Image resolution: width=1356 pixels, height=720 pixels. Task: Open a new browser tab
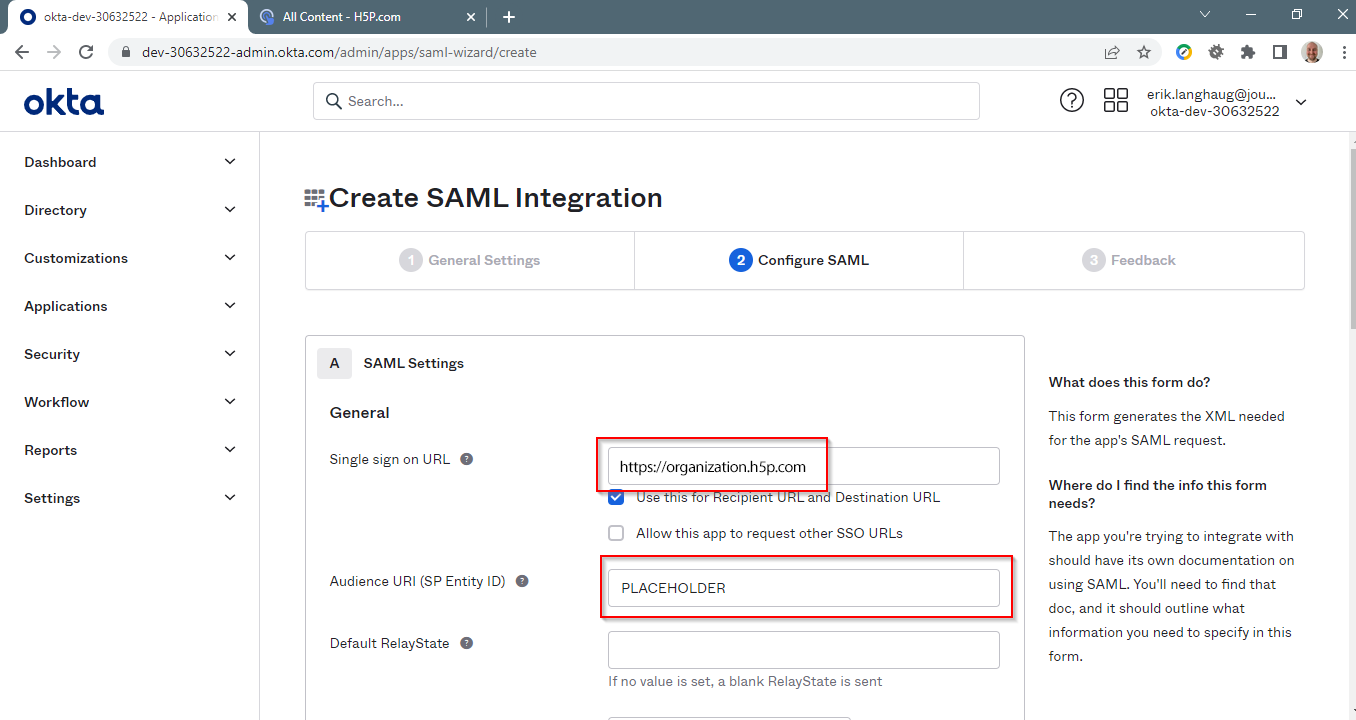(509, 16)
